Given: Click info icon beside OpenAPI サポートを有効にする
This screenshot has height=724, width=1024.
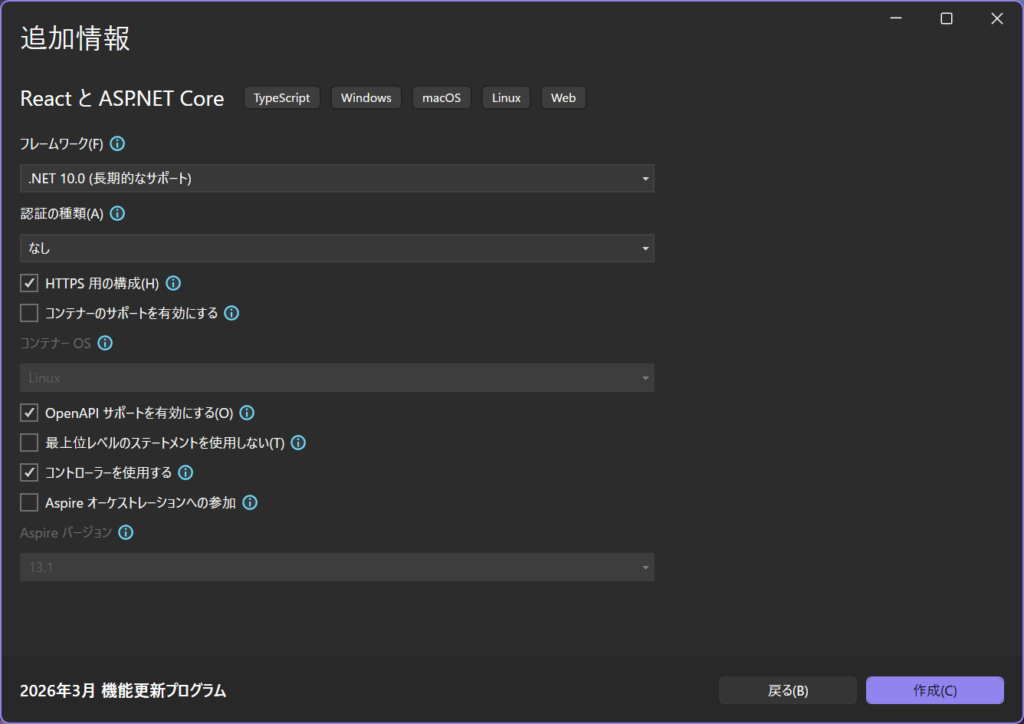Looking at the screenshot, I should pos(247,413).
